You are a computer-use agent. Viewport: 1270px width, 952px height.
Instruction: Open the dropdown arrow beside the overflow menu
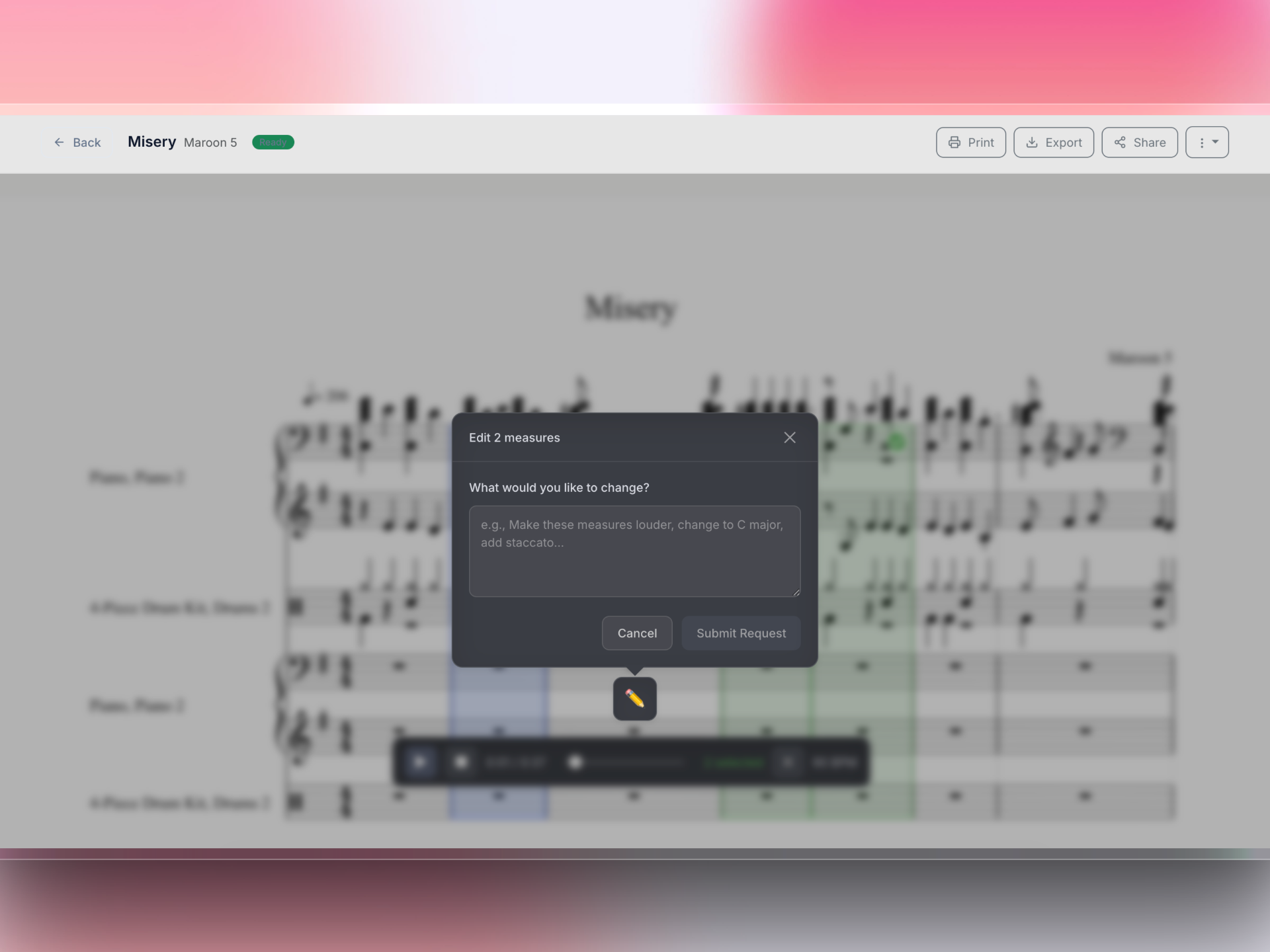pyautogui.click(x=1215, y=142)
